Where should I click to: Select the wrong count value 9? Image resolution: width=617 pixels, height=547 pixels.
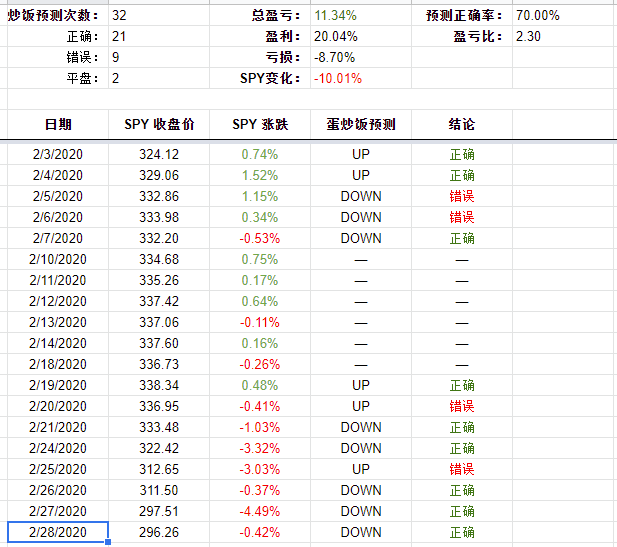159,57
